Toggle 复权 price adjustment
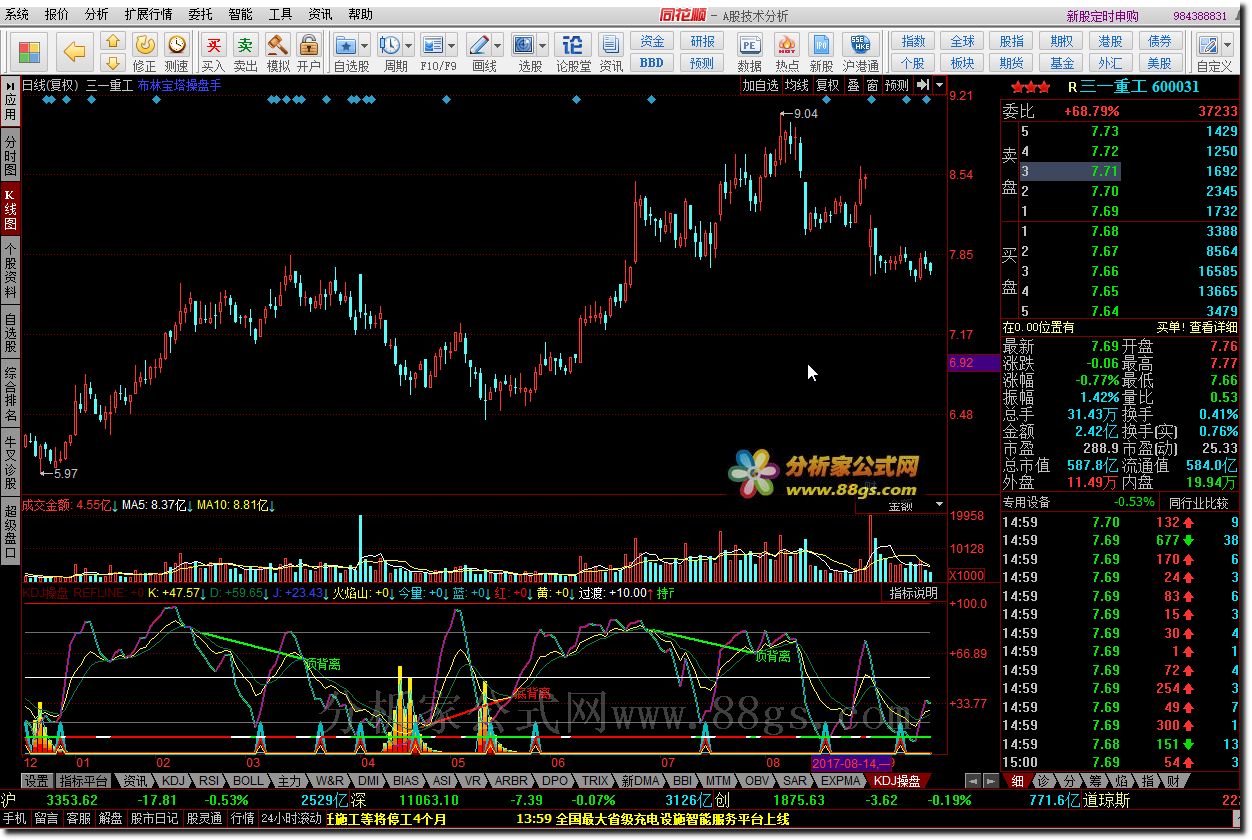This screenshot has height=840, width=1252. [x=827, y=85]
